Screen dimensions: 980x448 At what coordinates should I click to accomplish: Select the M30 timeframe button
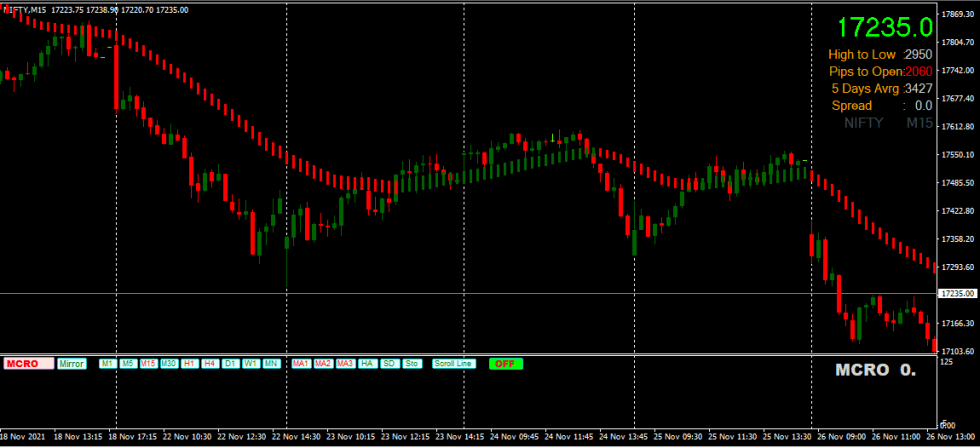[x=170, y=364]
